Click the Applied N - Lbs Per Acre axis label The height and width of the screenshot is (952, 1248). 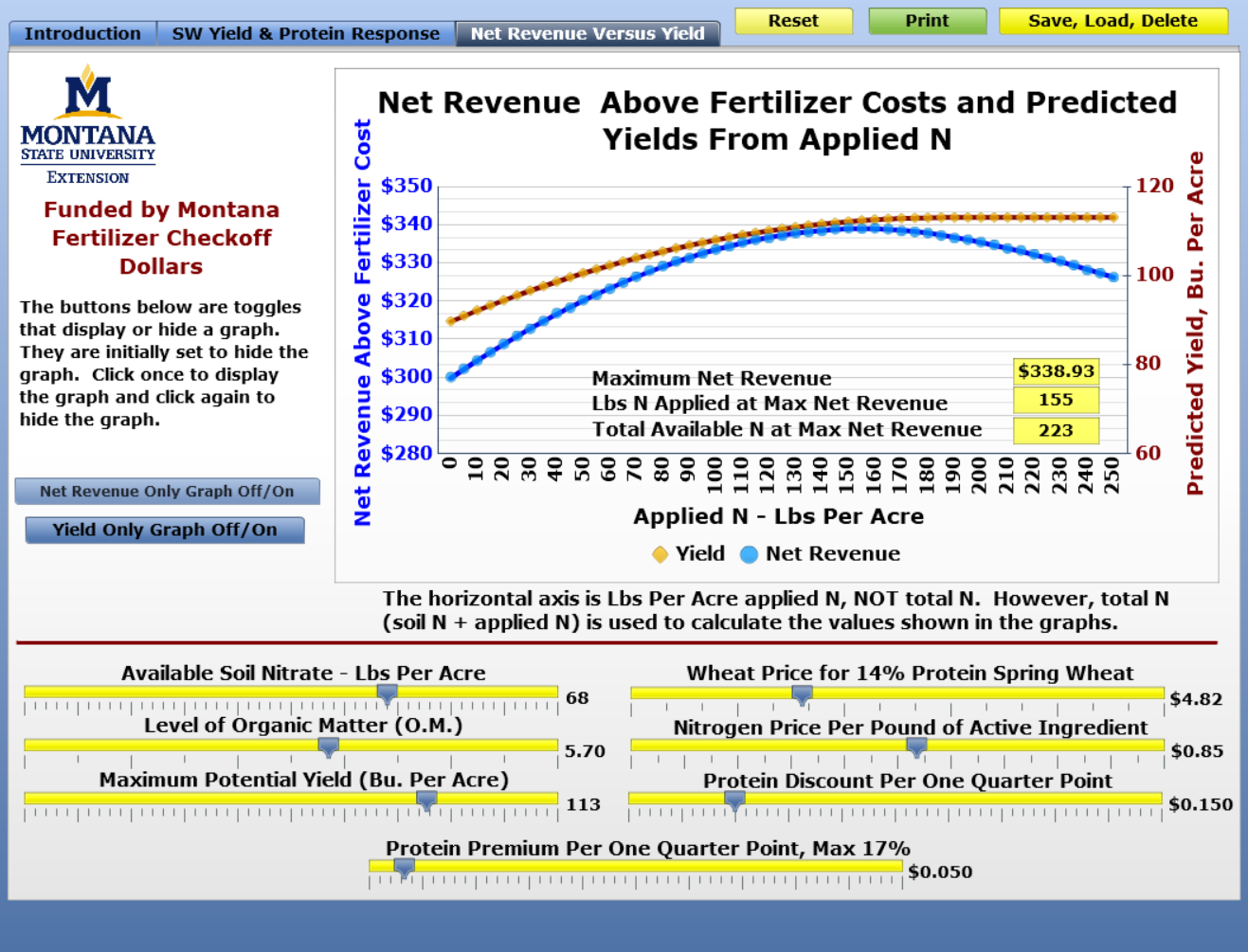[x=778, y=516]
